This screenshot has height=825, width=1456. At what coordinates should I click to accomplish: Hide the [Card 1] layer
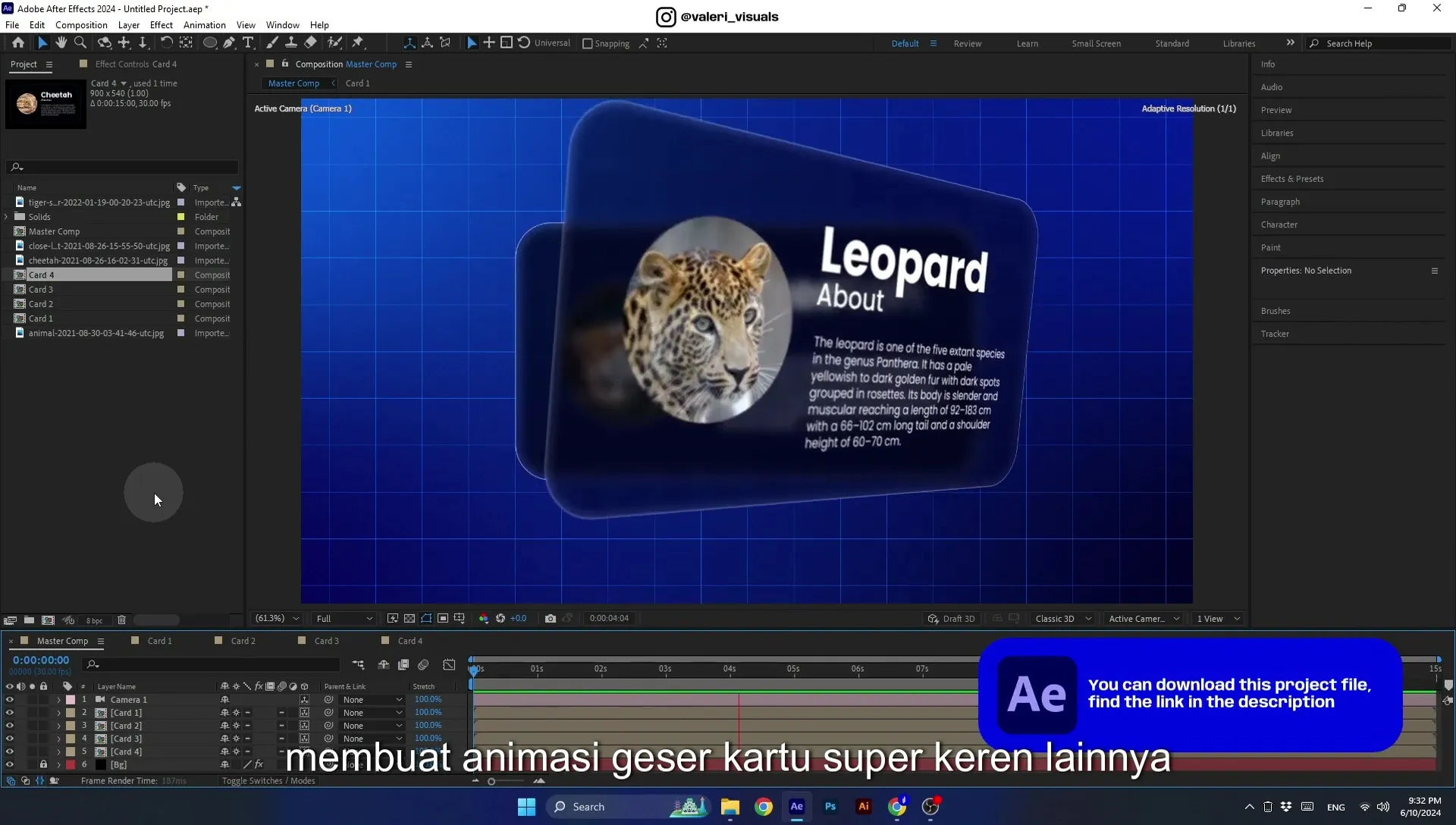coord(9,713)
